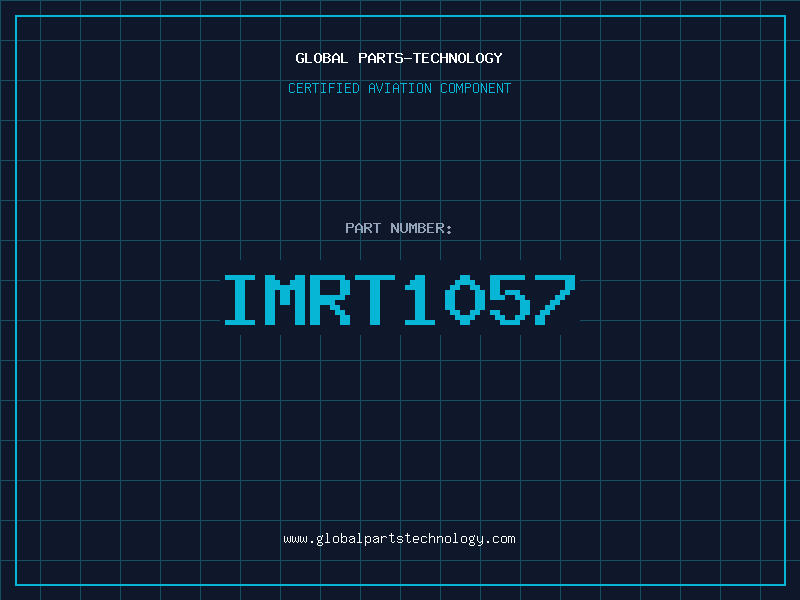Image resolution: width=800 pixels, height=600 pixels.
Task: Select the digit 0 in the part number
Action: [x=467, y=300]
